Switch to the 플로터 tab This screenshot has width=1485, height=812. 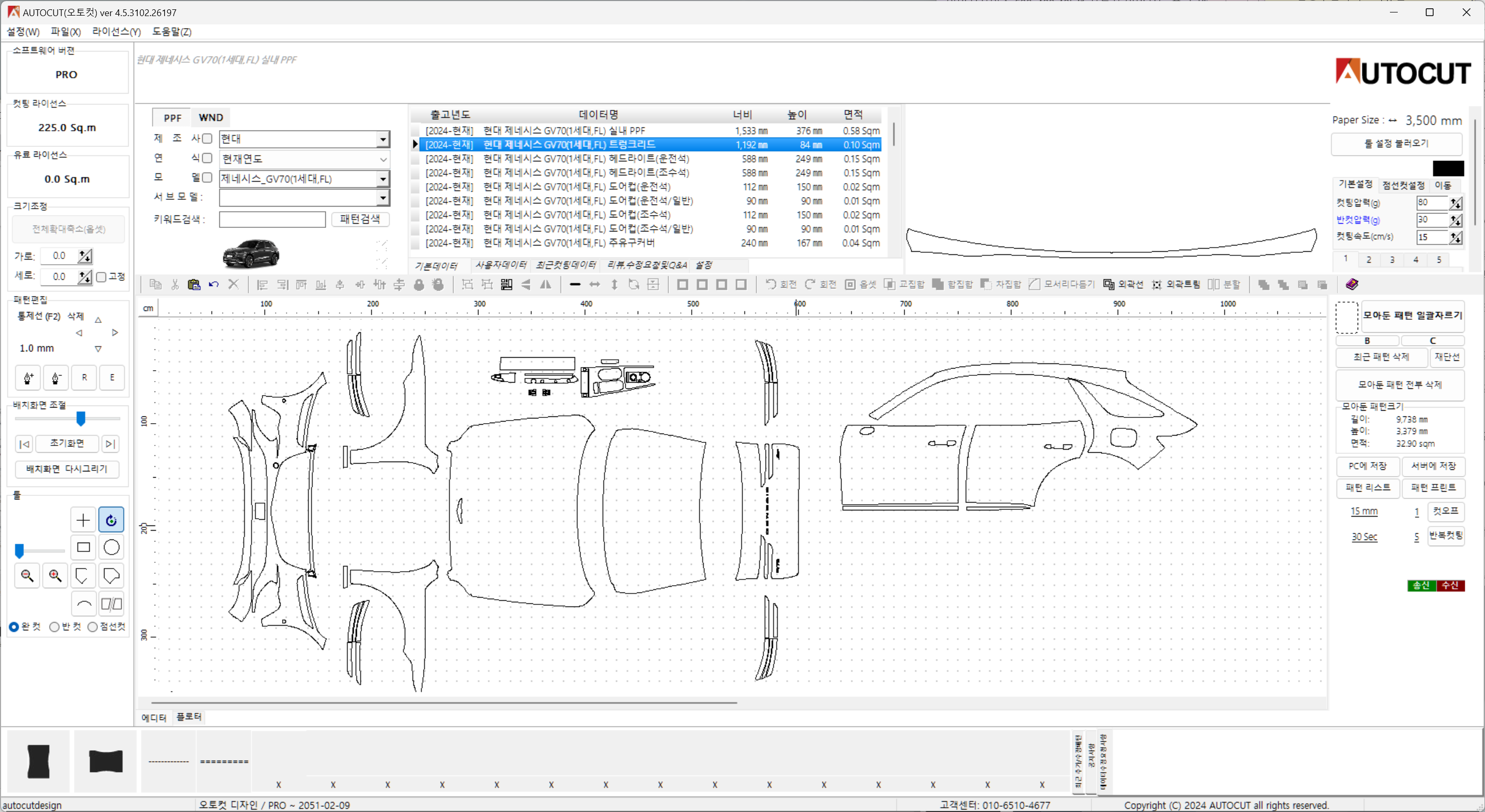(x=189, y=717)
